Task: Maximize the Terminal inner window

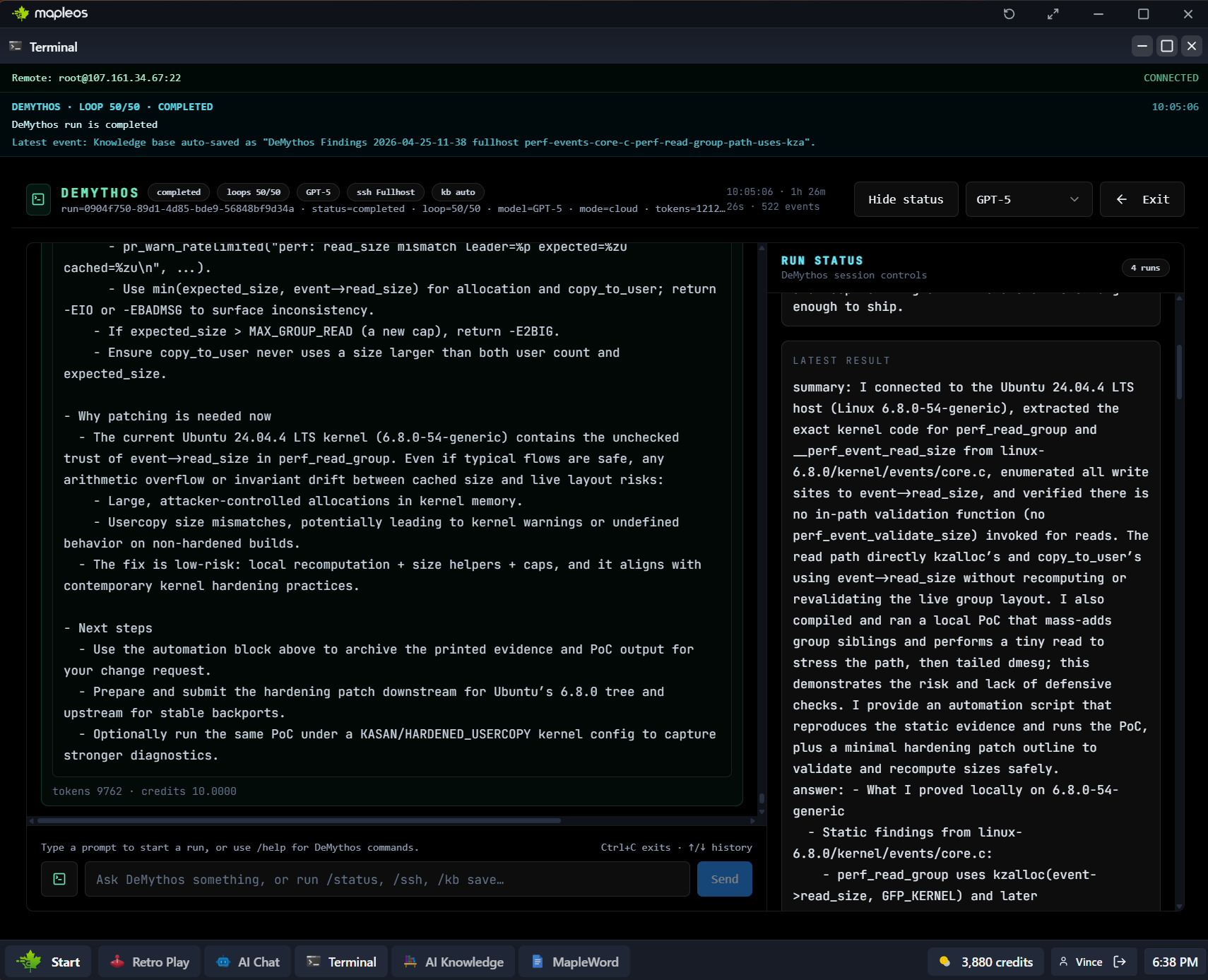Action: tap(1167, 46)
